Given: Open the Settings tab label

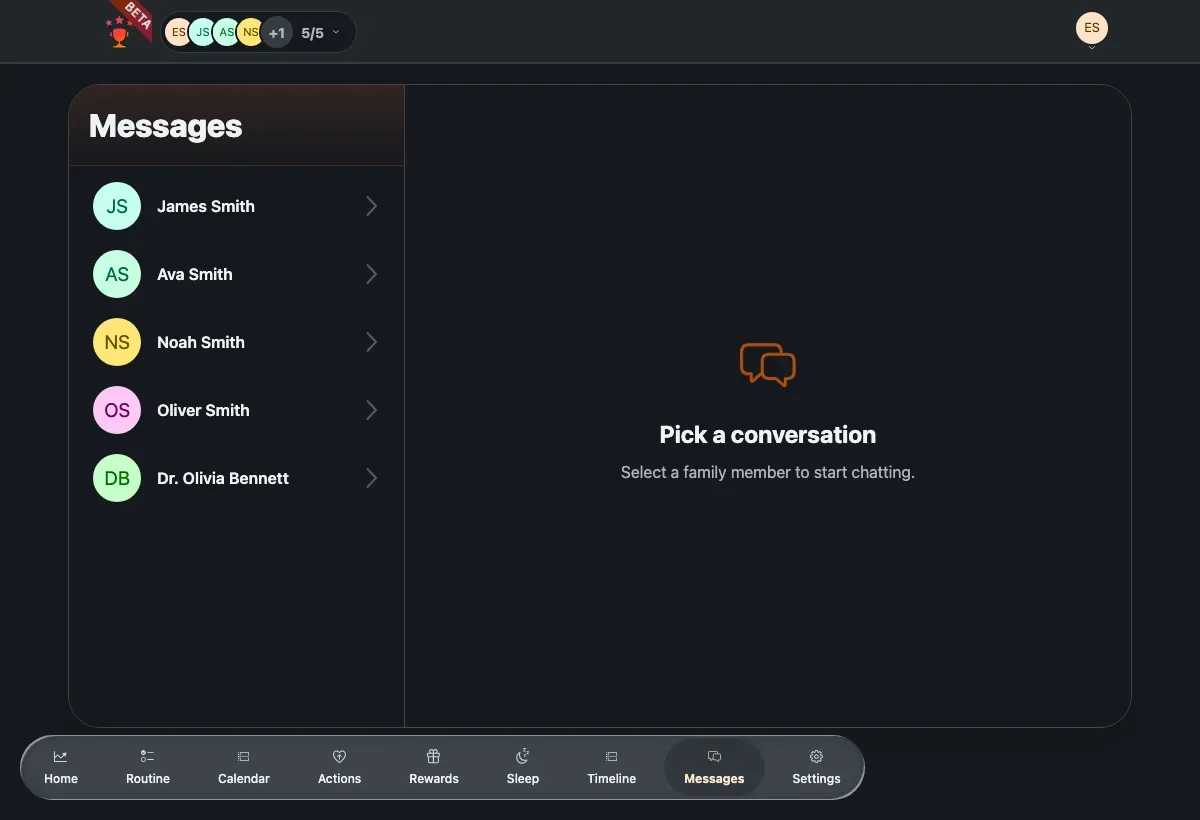Looking at the screenshot, I should 816,779.
